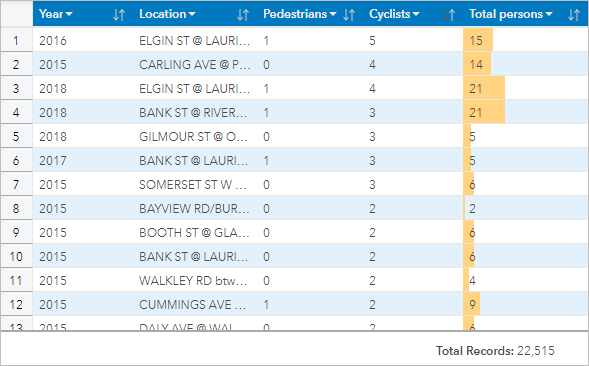This screenshot has height=366, width=589.
Task: Select row number 10 header
Action: pos(16,256)
